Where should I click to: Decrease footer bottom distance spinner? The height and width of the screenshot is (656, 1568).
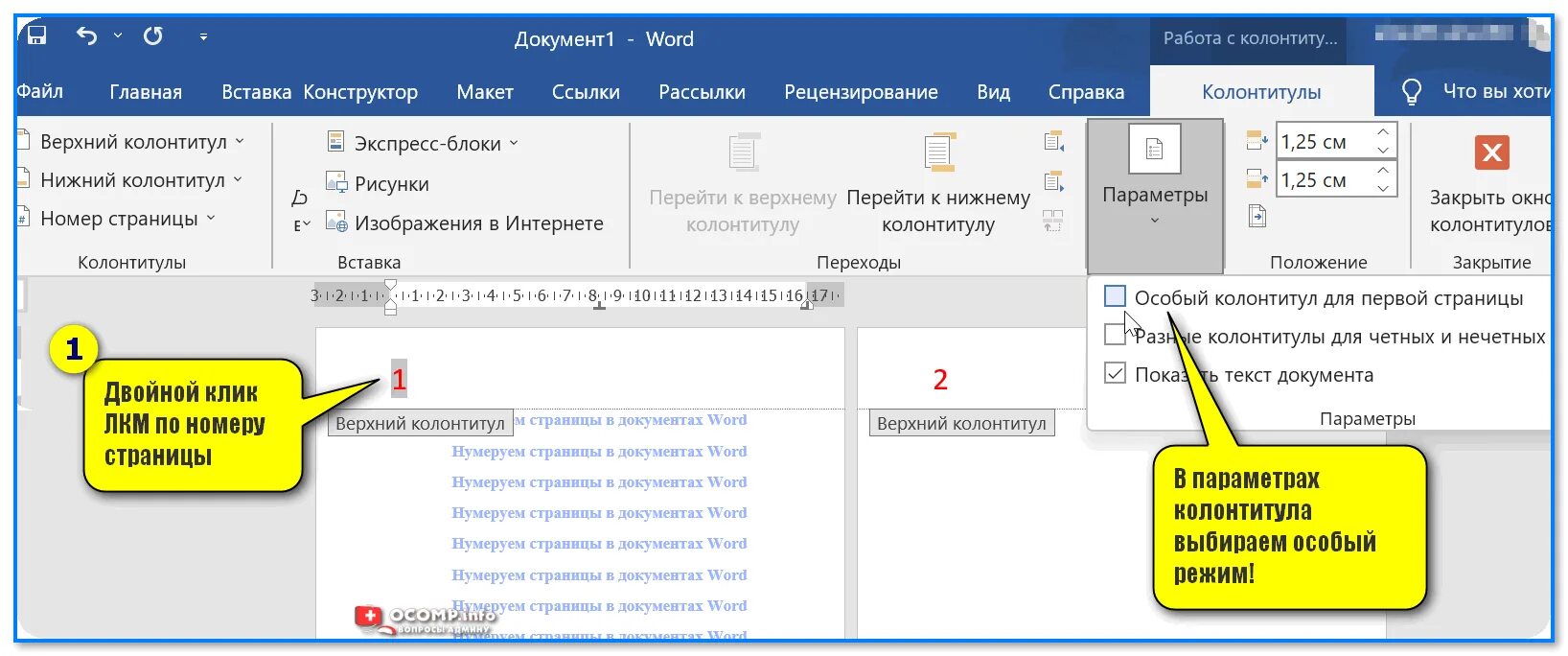click(1383, 188)
